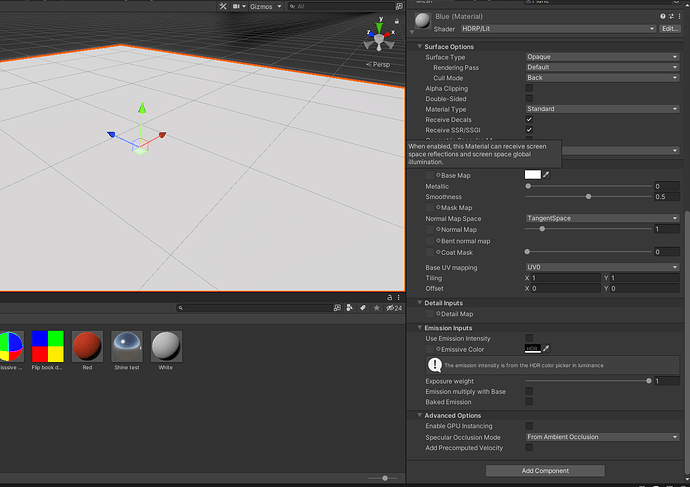Viewport: 690px width, 487px height.
Task: Click the search-by-label tag icon
Action: coord(362,308)
